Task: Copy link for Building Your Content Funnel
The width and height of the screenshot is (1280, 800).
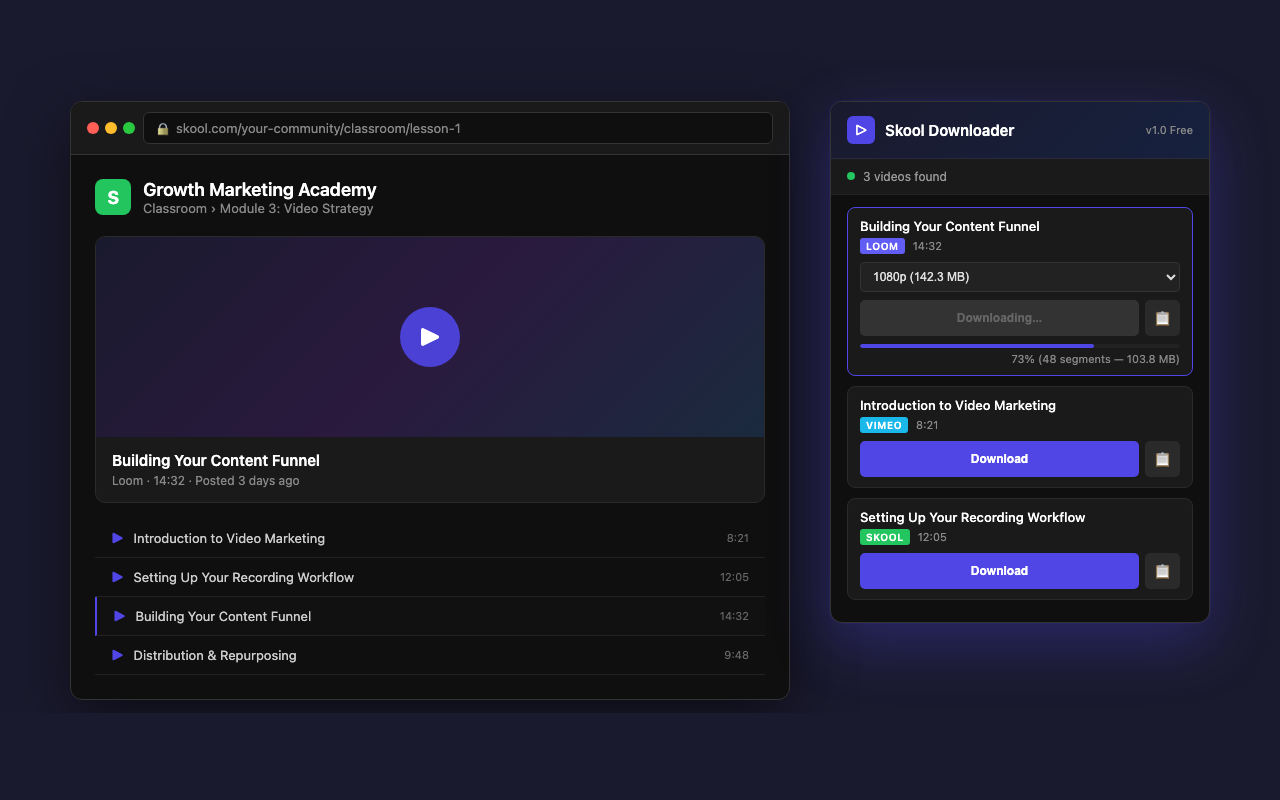Action: click(x=1162, y=318)
